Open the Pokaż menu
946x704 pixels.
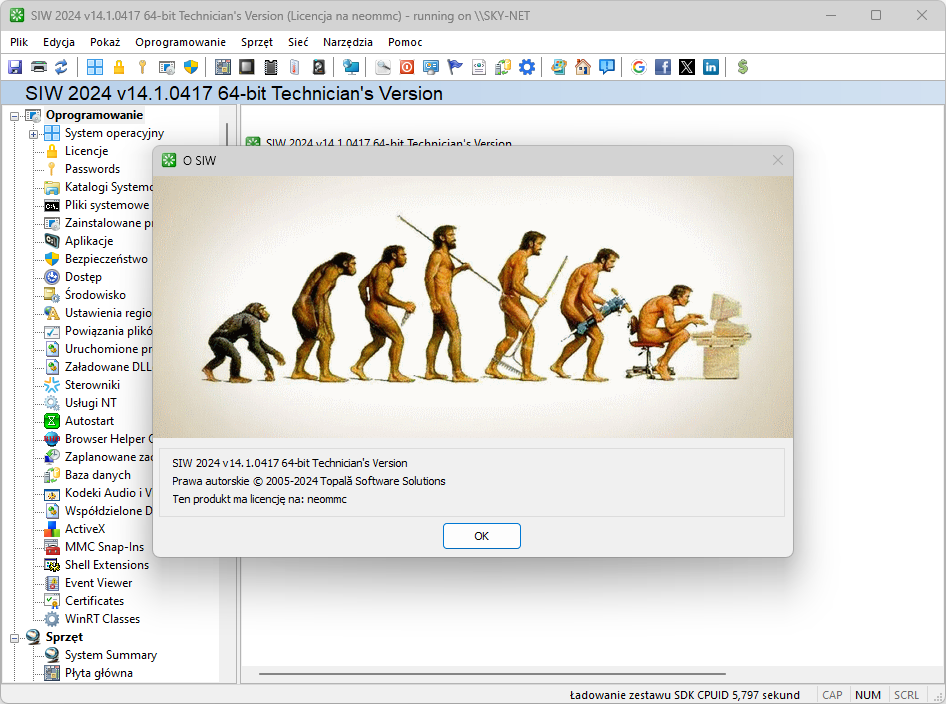pos(105,42)
